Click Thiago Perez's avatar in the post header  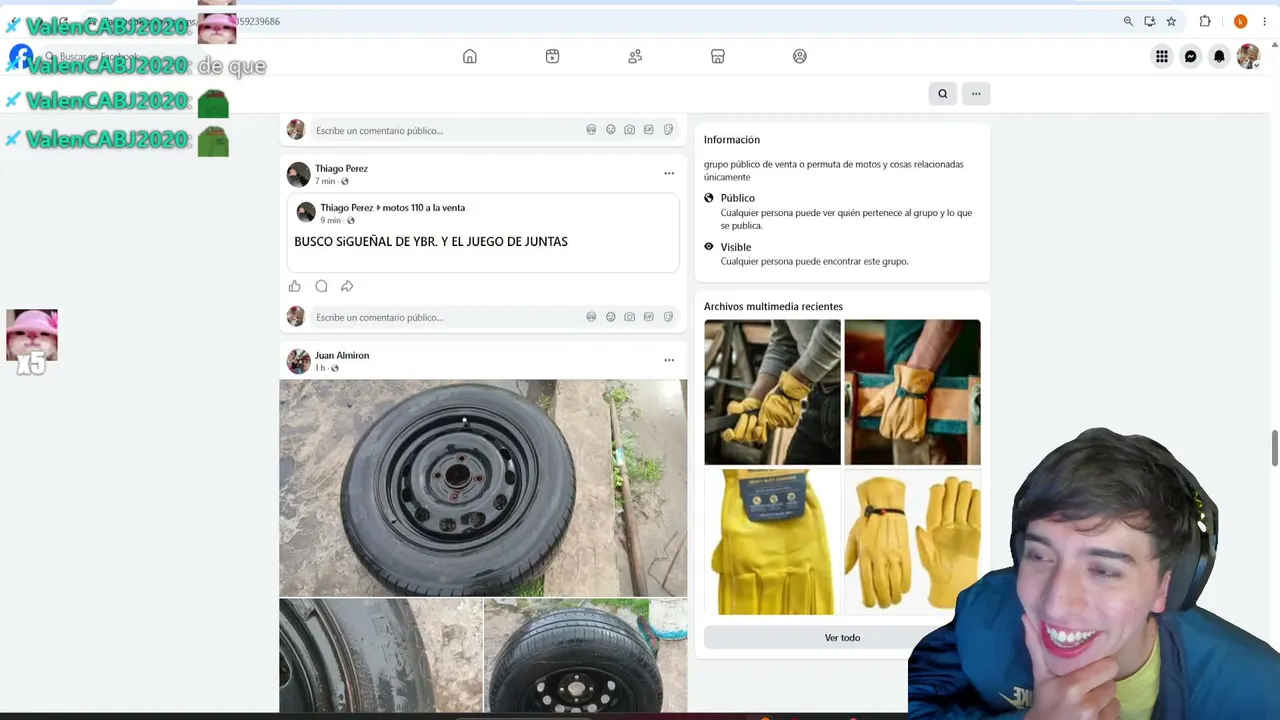tap(298, 175)
